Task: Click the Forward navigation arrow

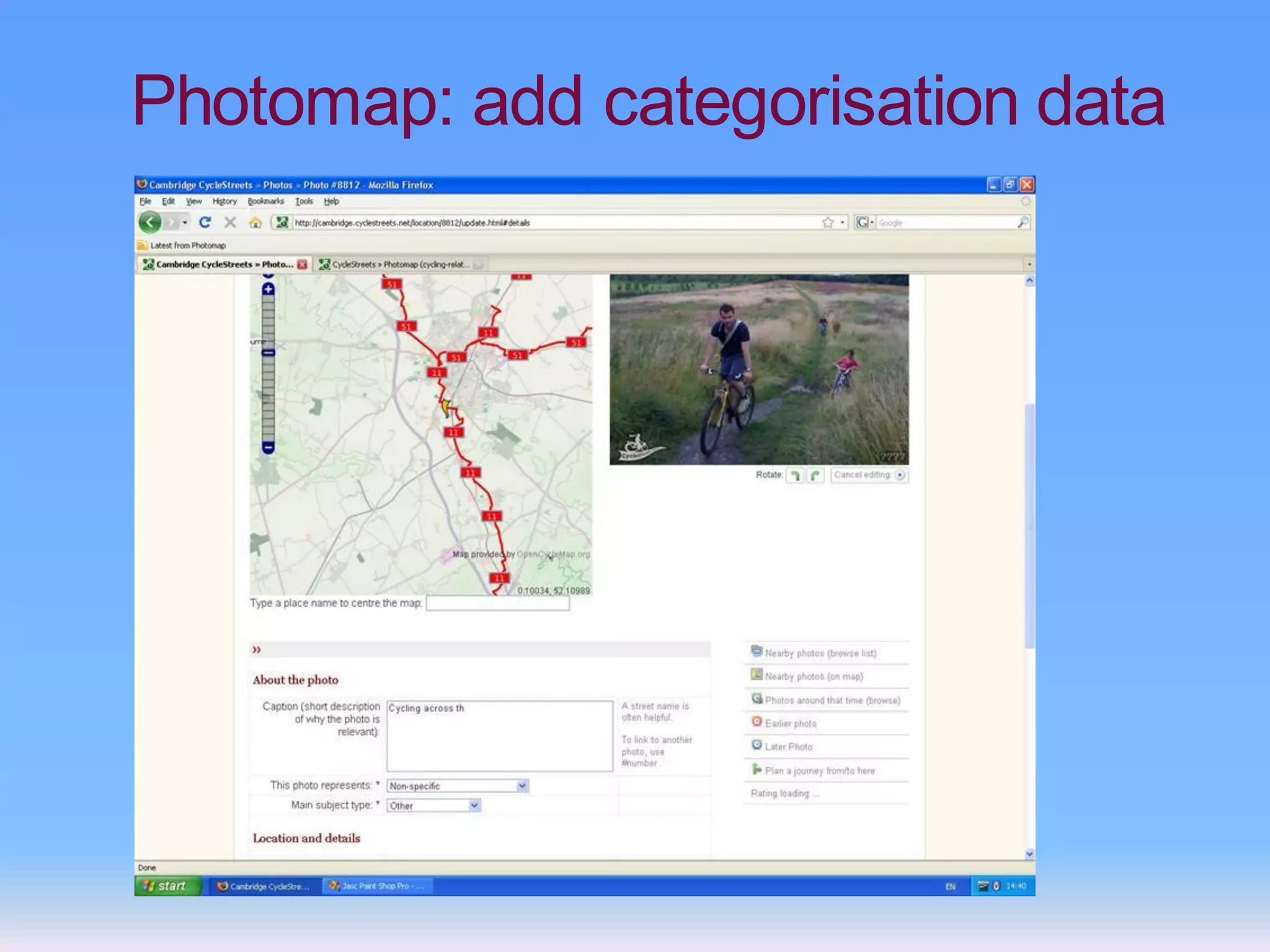Action: [x=172, y=222]
